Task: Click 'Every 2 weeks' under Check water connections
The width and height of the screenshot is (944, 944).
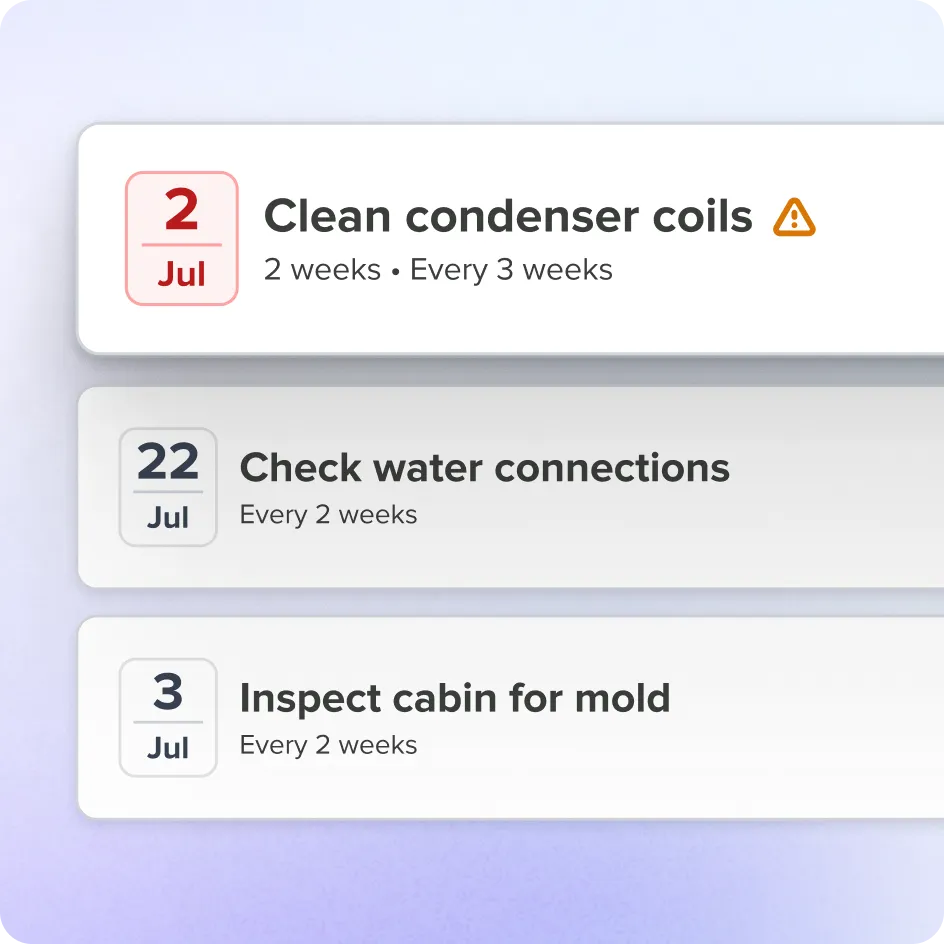Action: coord(328,515)
